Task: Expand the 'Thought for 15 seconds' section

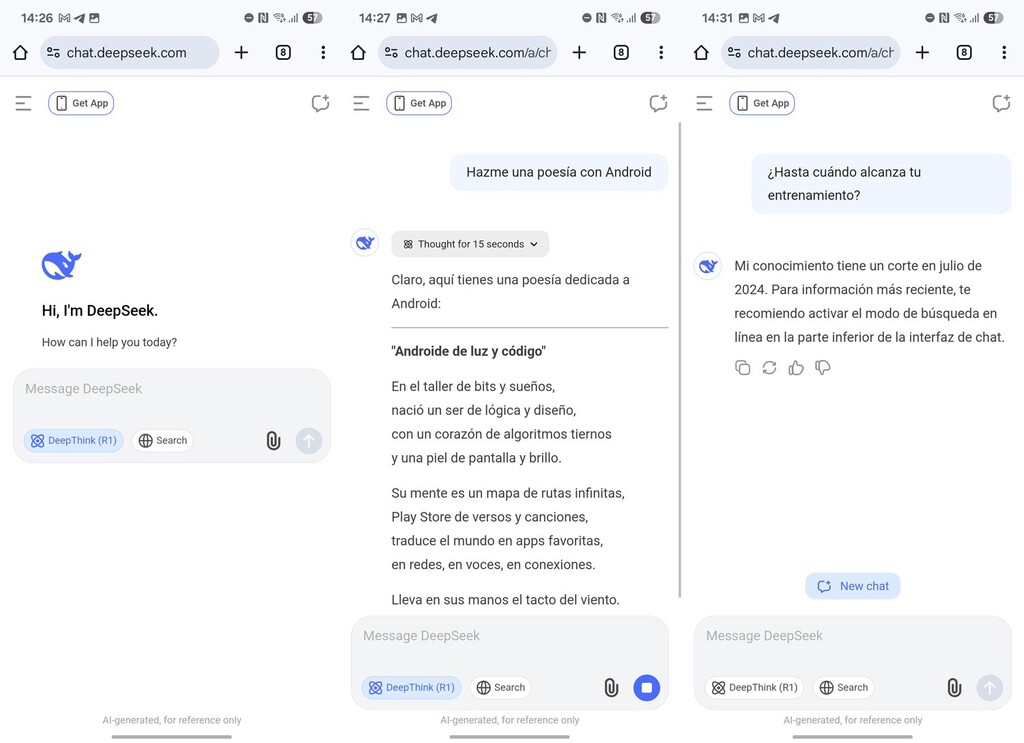Action: click(470, 244)
